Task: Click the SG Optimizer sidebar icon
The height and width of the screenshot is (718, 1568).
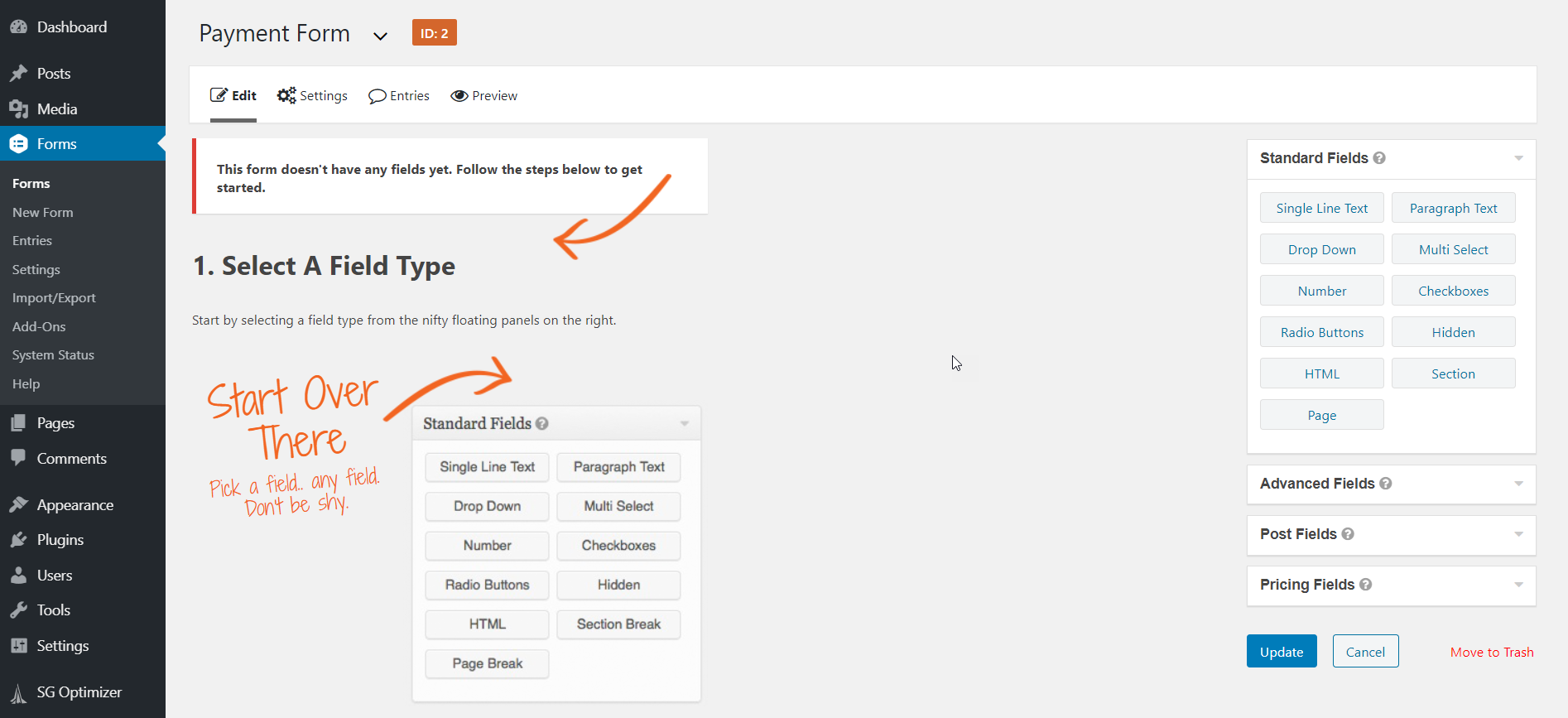Action: pyautogui.click(x=18, y=692)
